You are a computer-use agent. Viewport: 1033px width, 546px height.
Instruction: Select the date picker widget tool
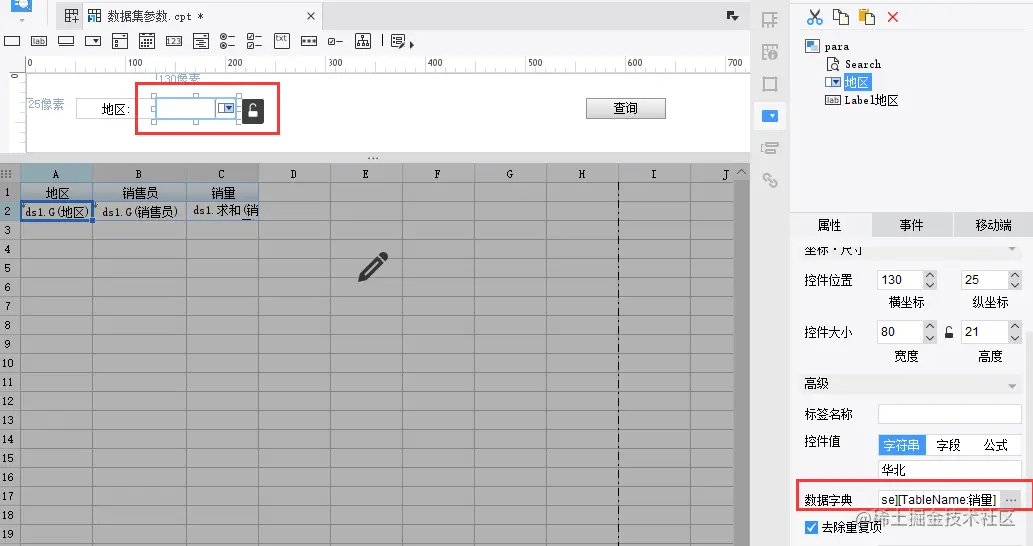pyautogui.click(x=147, y=41)
